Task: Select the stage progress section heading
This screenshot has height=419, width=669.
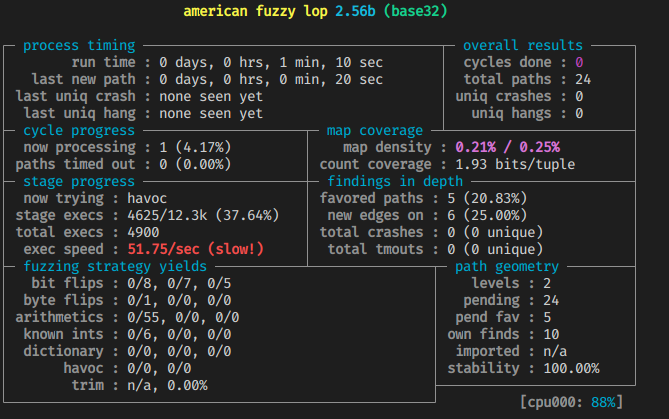Action: point(80,182)
